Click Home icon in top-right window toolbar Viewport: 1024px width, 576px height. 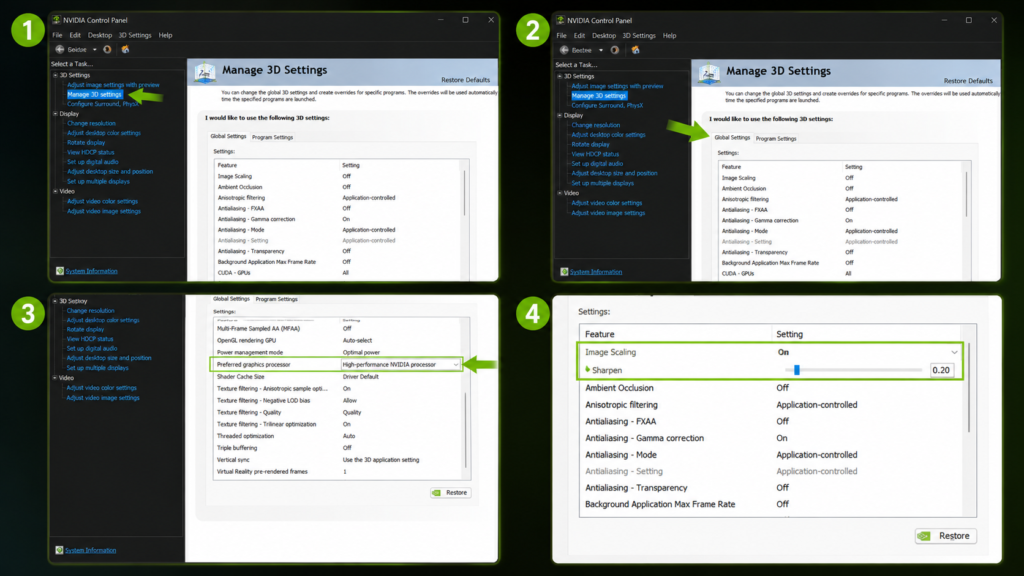pyautogui.click(x=635, y=50)
